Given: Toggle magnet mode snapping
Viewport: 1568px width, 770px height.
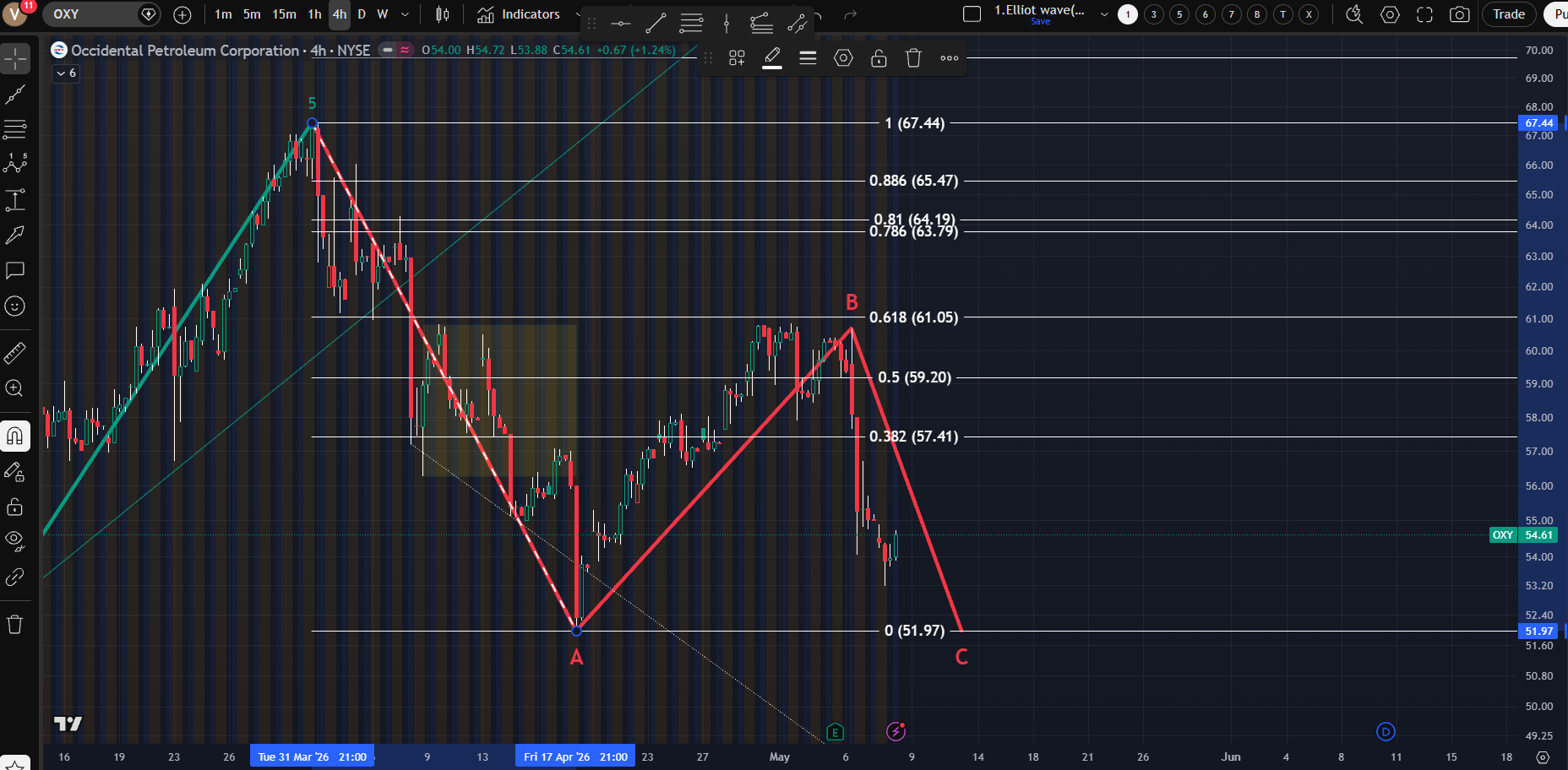Looking at the screenshot, I should click(15, 436).
